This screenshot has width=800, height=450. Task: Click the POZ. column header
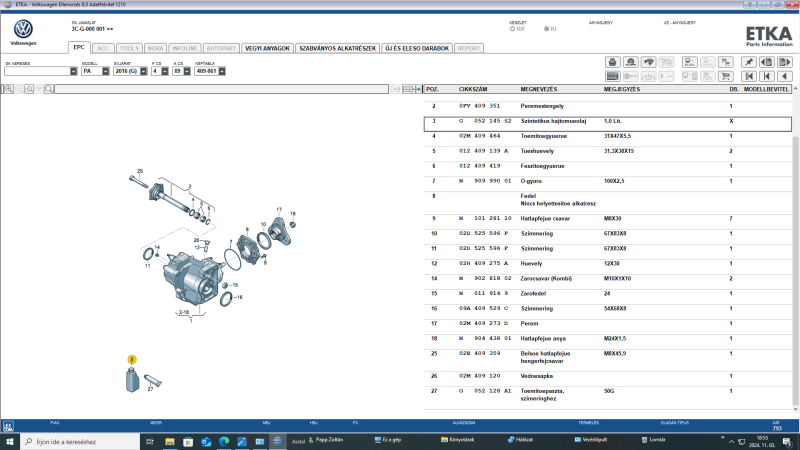click(x=432, y=89)
